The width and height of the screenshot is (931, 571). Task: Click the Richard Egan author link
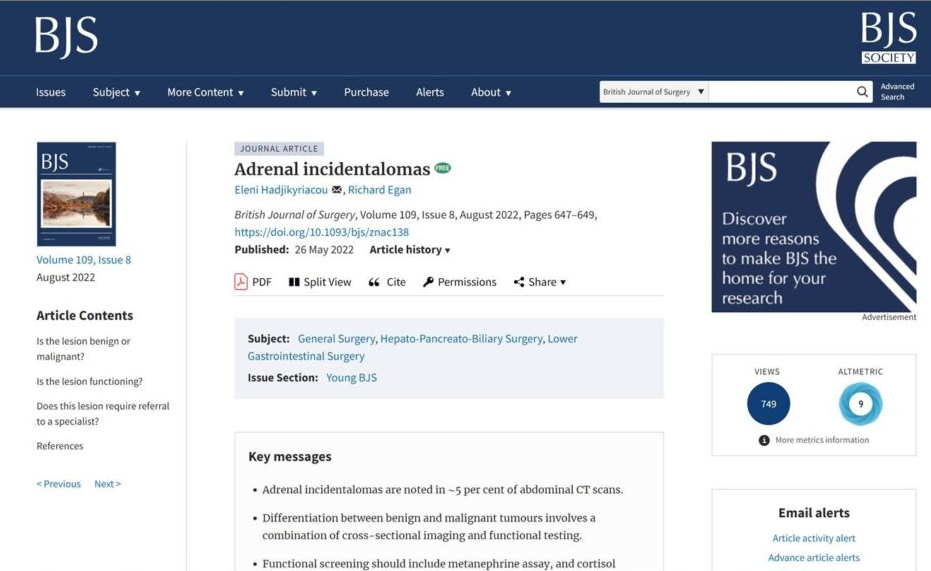point(379,190)
